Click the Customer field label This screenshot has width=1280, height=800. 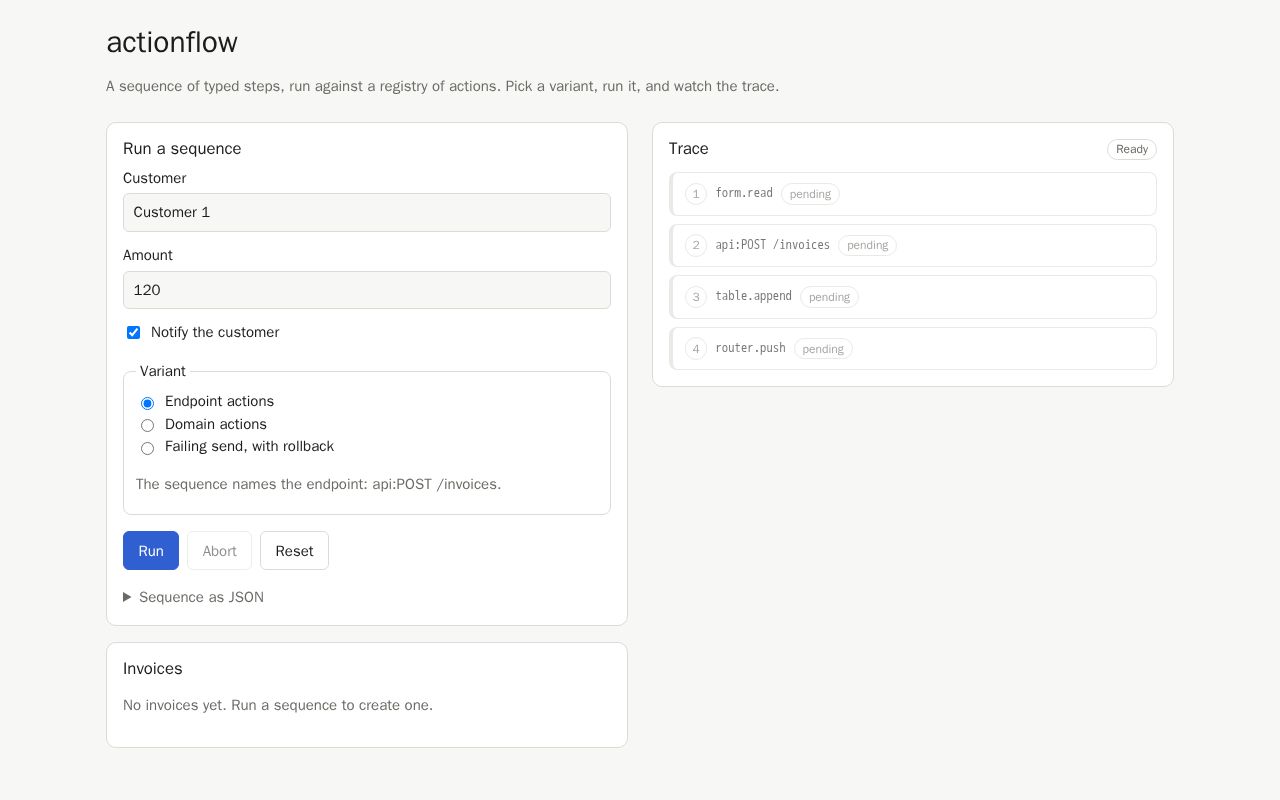tap(155, 178)
